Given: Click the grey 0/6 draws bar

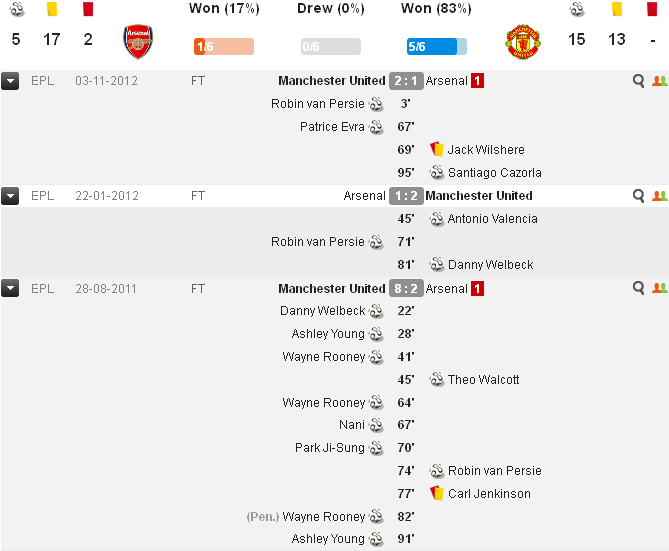Looking at the screenshot, I should (331, 47).
